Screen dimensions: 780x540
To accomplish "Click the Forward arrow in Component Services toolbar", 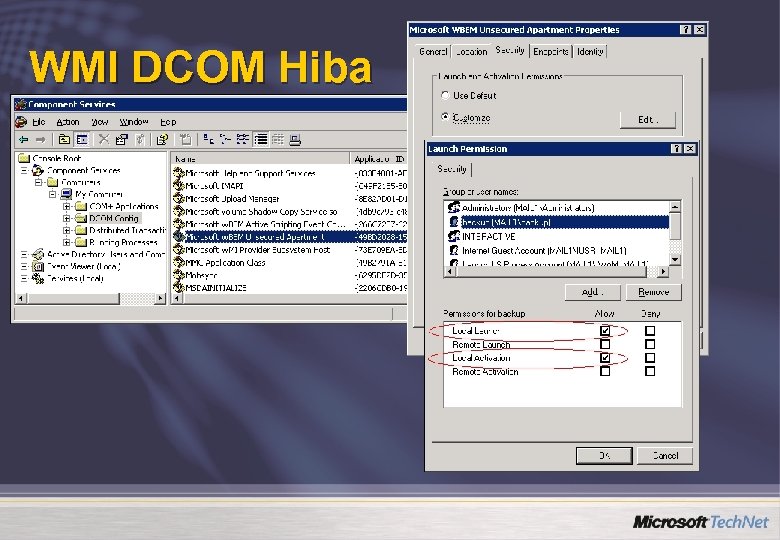I will tap(40, 140).
